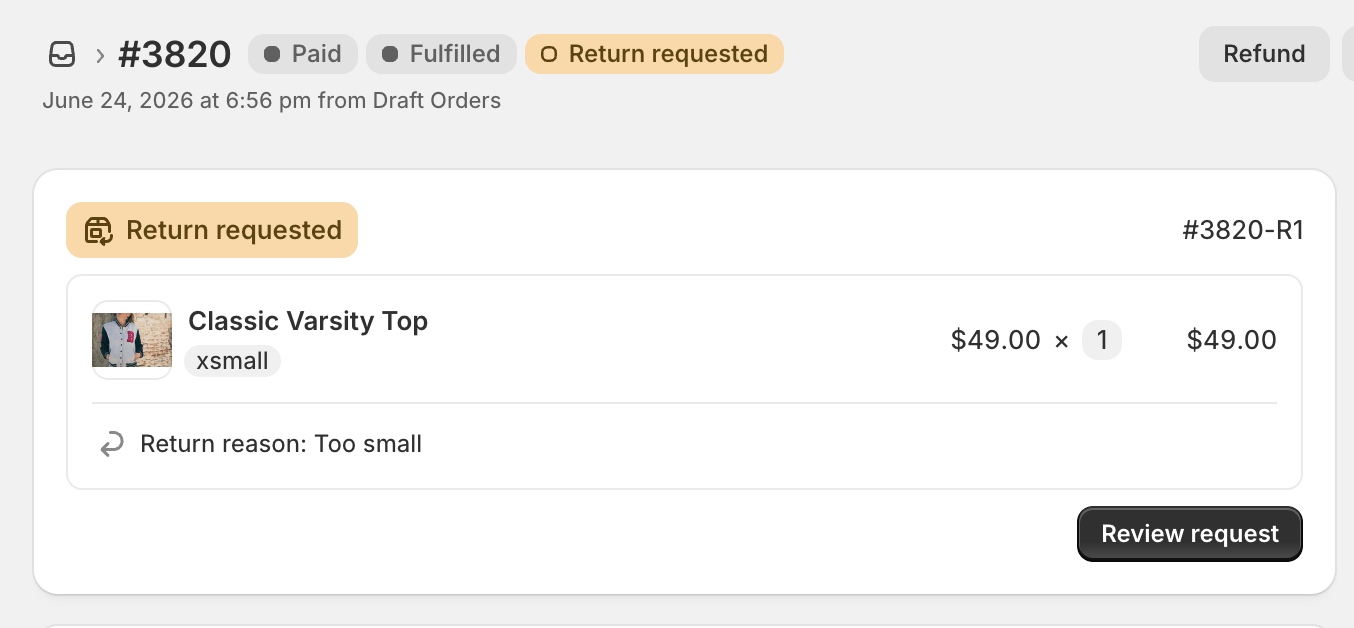
Task: Click the return reason arrow icon
Action: (112, 444)
